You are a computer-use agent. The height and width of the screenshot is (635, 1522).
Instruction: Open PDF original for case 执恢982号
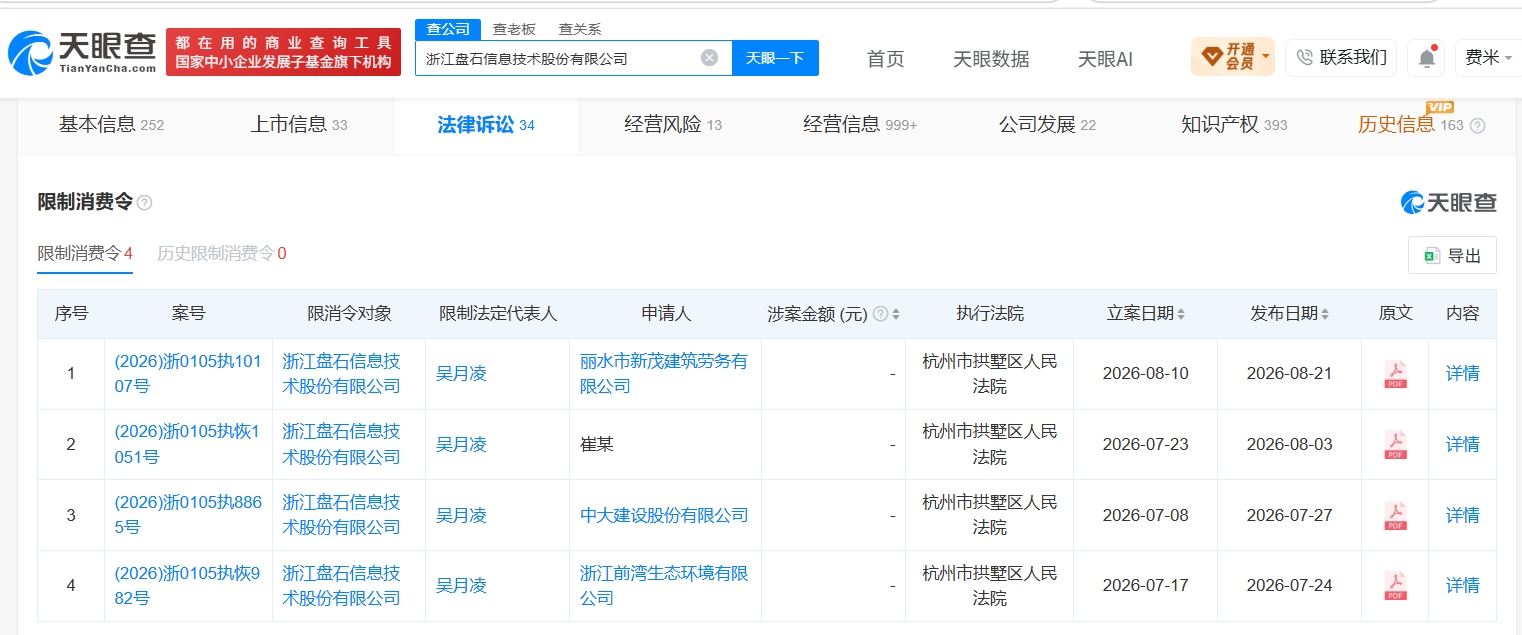tap(1395, 585)
